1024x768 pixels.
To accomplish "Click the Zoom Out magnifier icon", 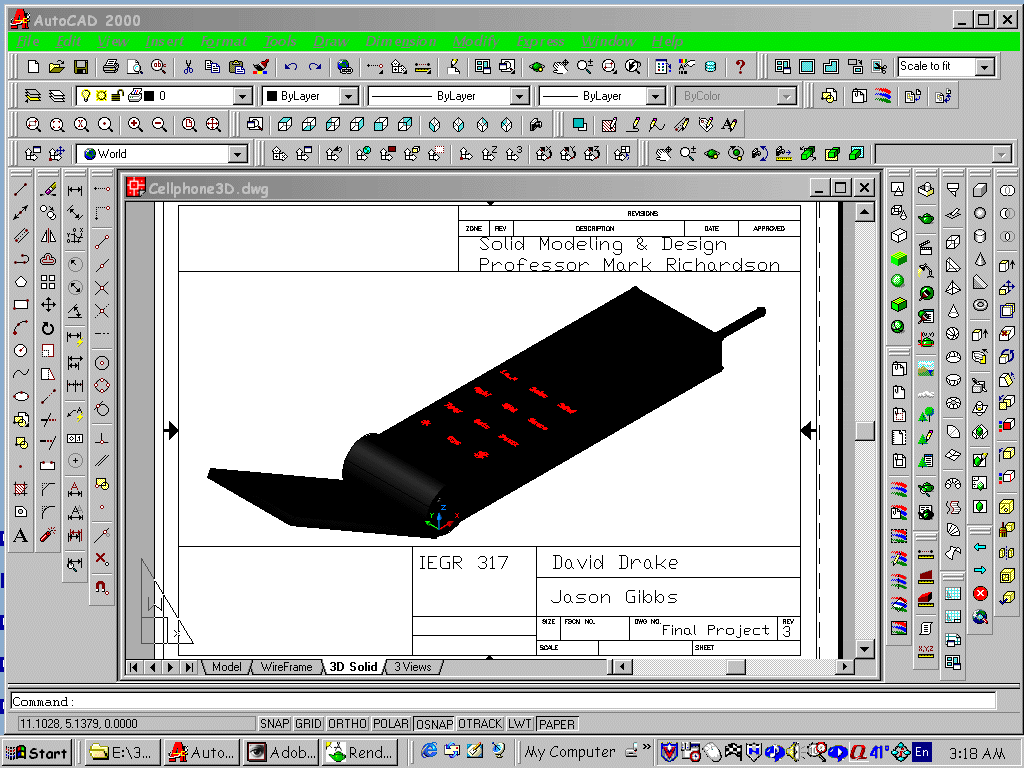I will pyautogui.click(x=159, y=124).
